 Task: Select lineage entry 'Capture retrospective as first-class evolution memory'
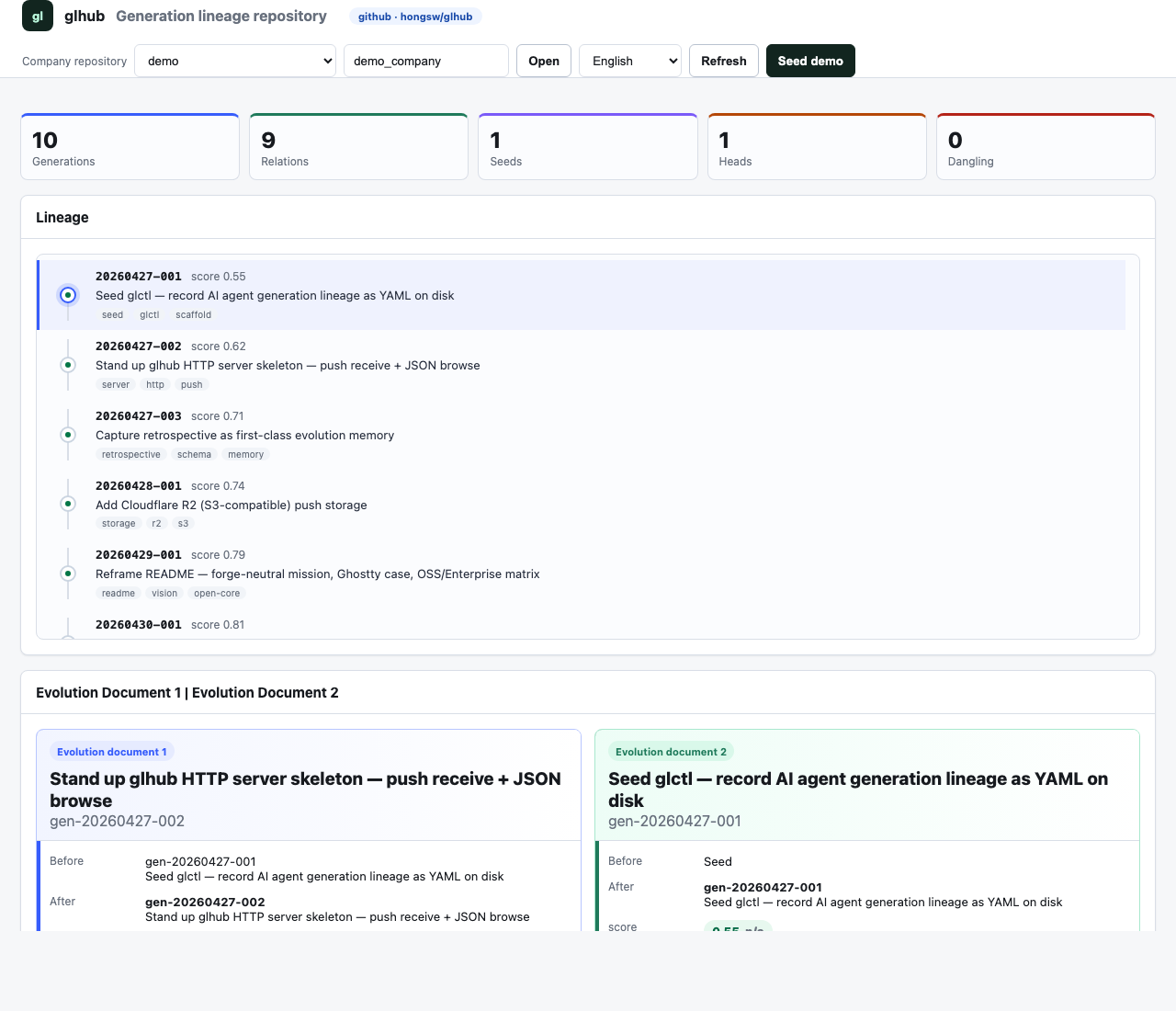click(582, 435)
